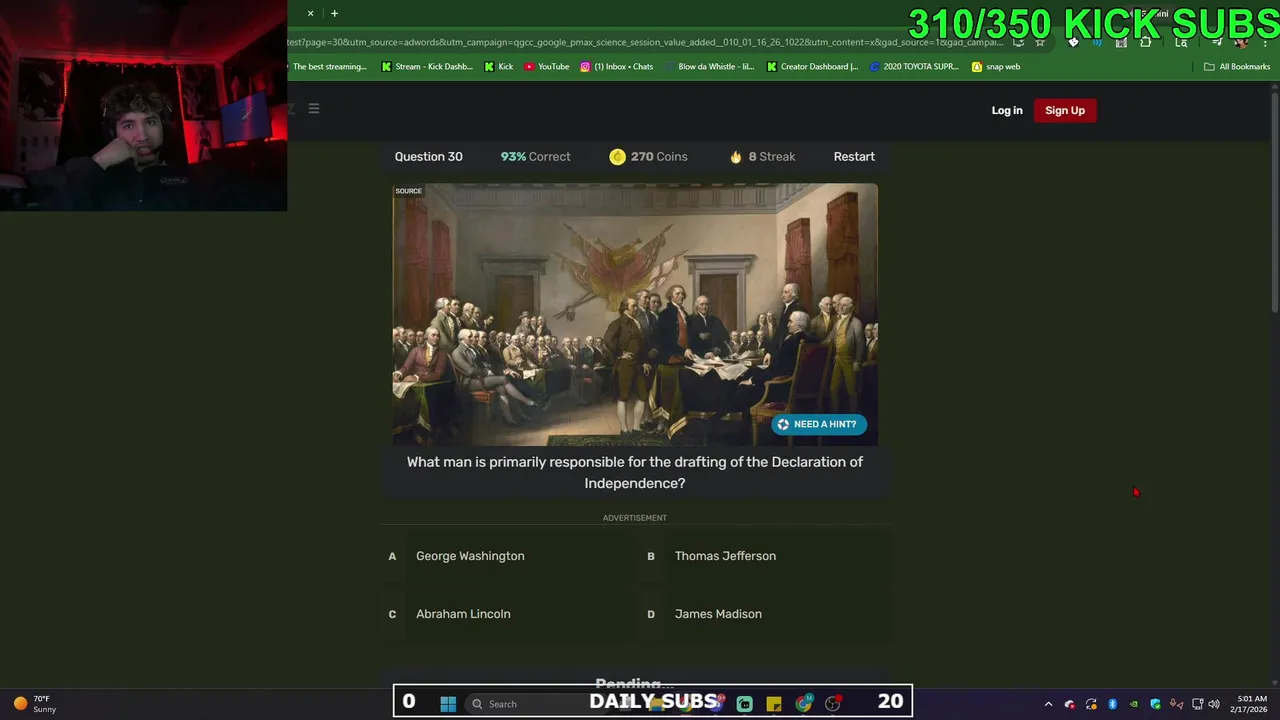Click the '270 Coins' text
1280x720 pixels.
pyautogui.click(x=659, y=157)
